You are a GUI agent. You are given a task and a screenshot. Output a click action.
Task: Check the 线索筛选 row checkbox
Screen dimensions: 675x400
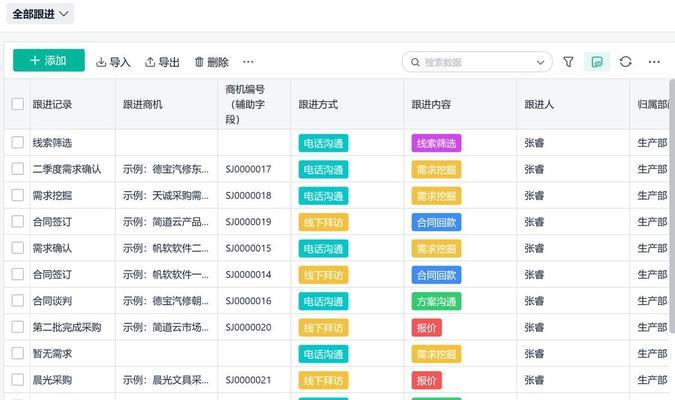click(x=18, y=143)
